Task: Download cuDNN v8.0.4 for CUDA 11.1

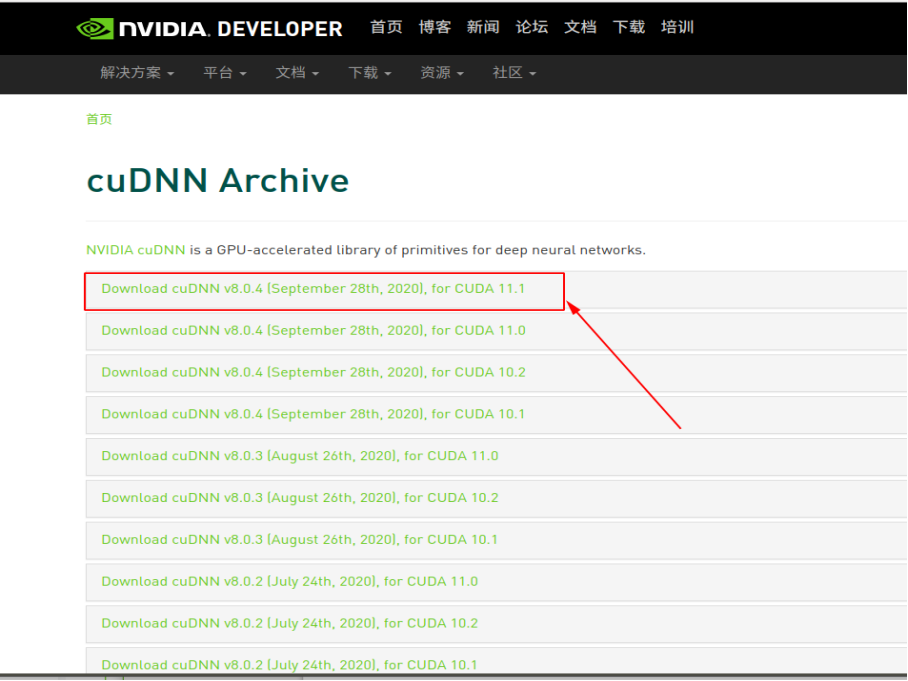Action: click(312, 288)
